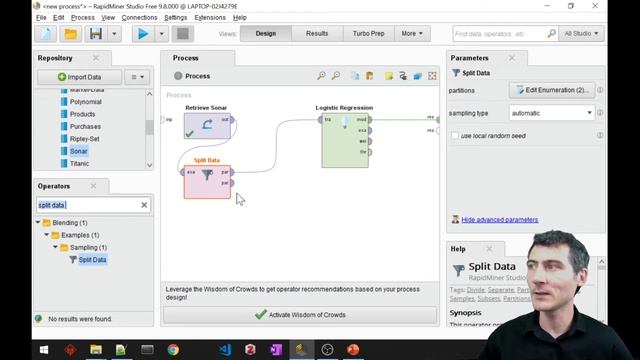Image resolution: width=640 pixels, height=360 pixels.
Task: Open the save options dropdown arrow
Action: [x=114, y=33]
